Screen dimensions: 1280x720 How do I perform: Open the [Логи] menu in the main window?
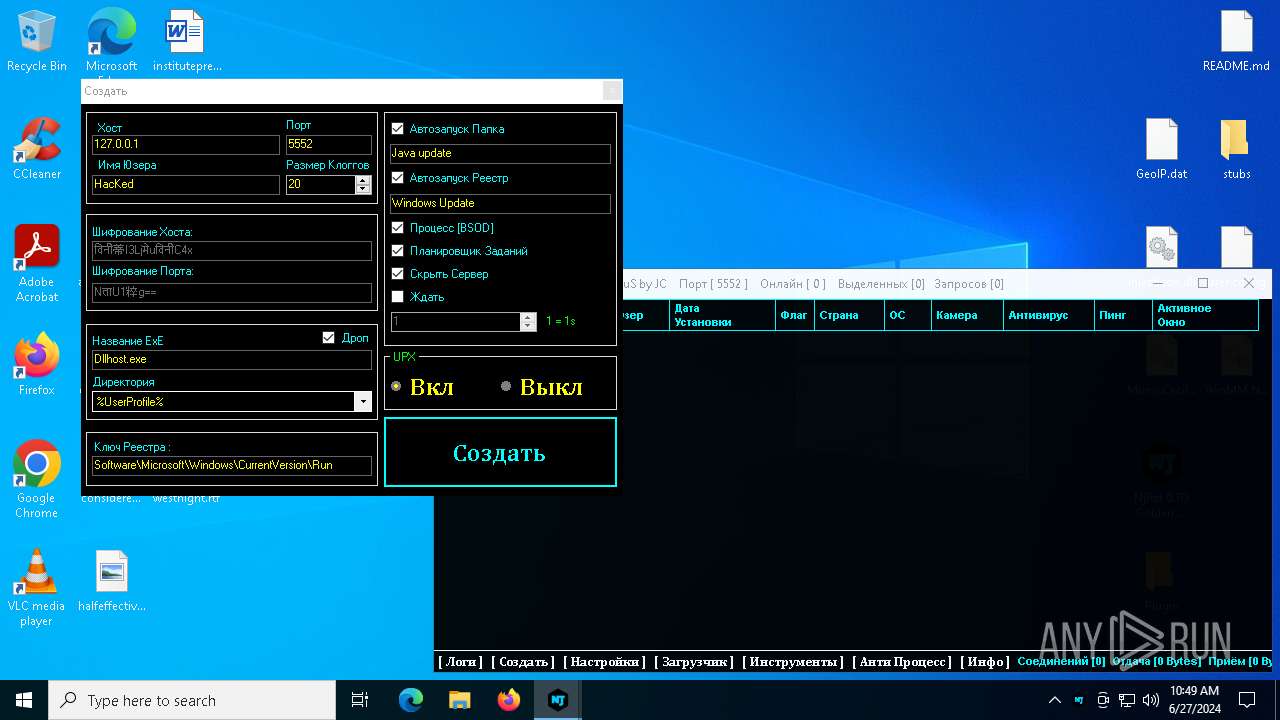[x=460, y=662]
